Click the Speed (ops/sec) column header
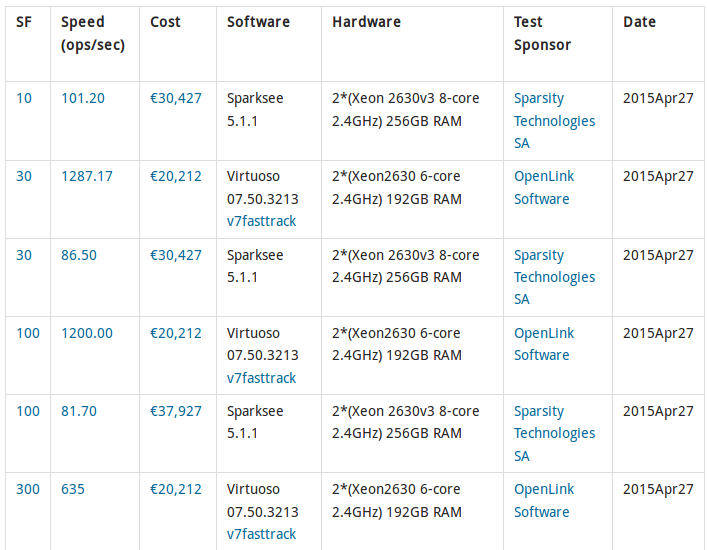Screen dimensions: 707x550 93,33
